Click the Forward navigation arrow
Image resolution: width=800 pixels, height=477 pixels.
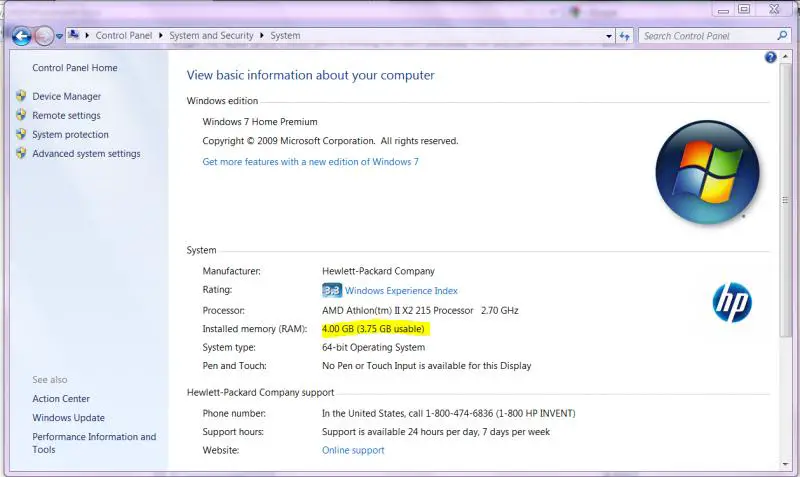[44, 36]
